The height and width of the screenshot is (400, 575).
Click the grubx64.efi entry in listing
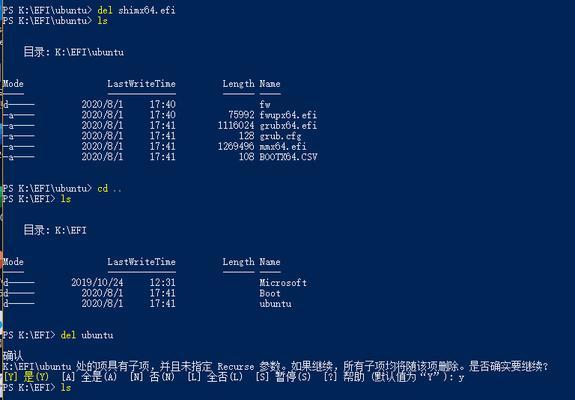[288, 125]
